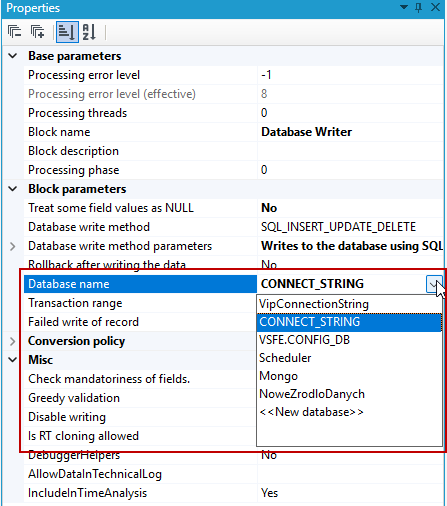Collapse the Misc section
The width and height of the screenshot is (447, 506).
(x=13, y=360)
